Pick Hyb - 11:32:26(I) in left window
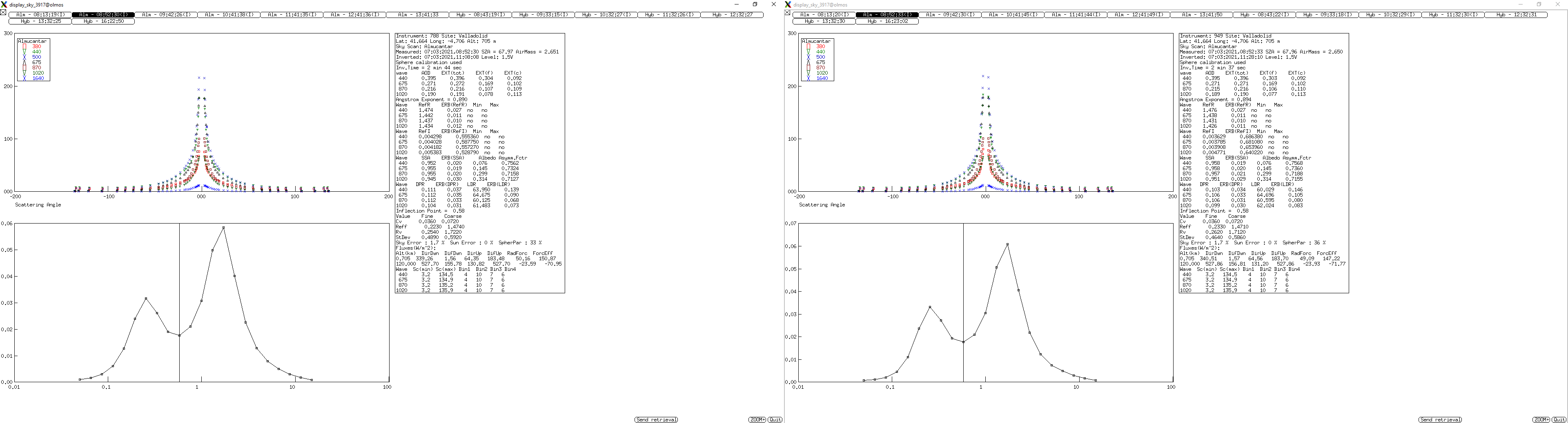Screen dimensions: 1568x423 tap(669, 15)
